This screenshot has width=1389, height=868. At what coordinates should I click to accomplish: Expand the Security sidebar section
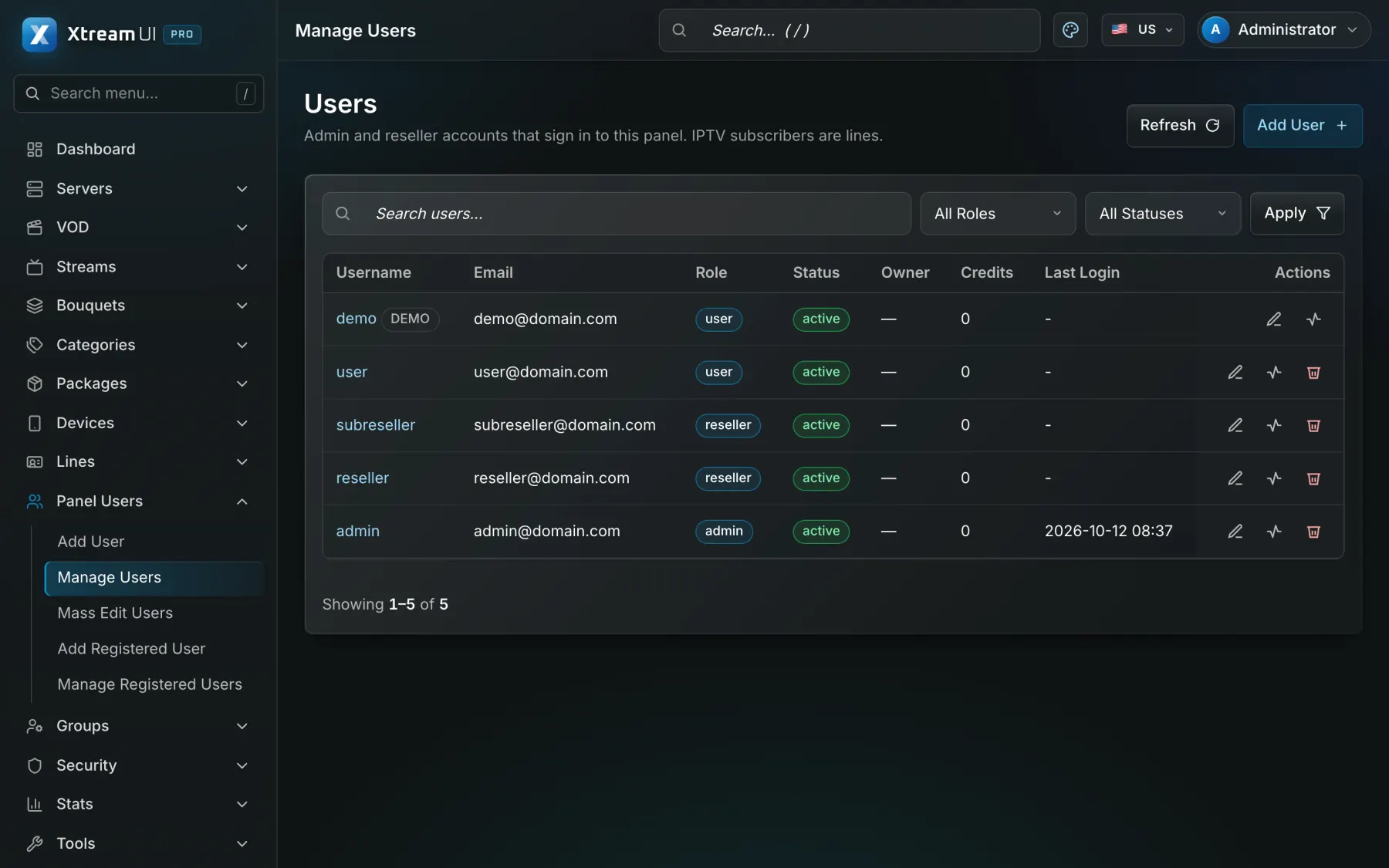click(138, 765)
